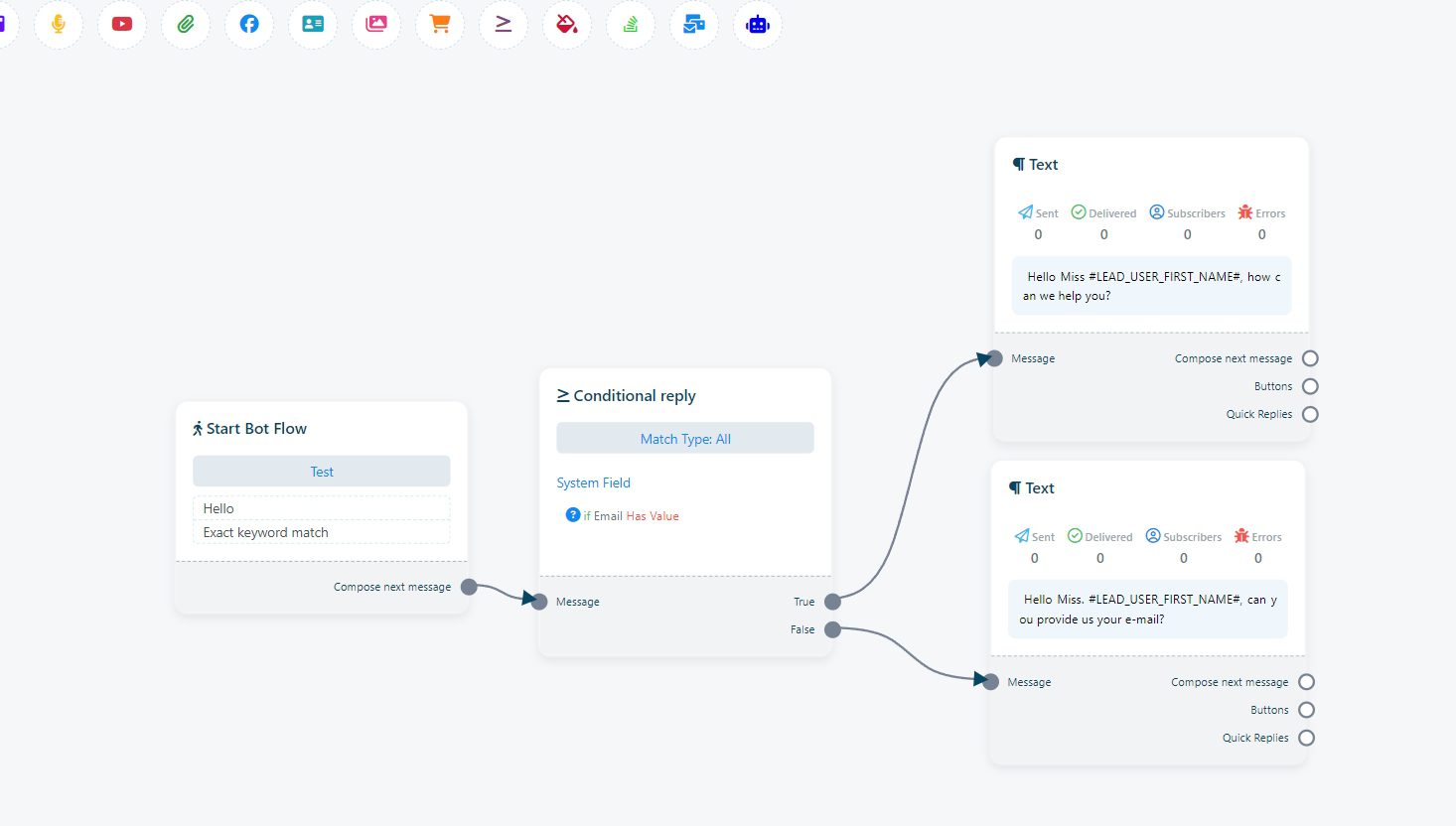Click the Test label in Start Bot Flow
This screenshot has width=1456, height=826.
pos(322,472)
